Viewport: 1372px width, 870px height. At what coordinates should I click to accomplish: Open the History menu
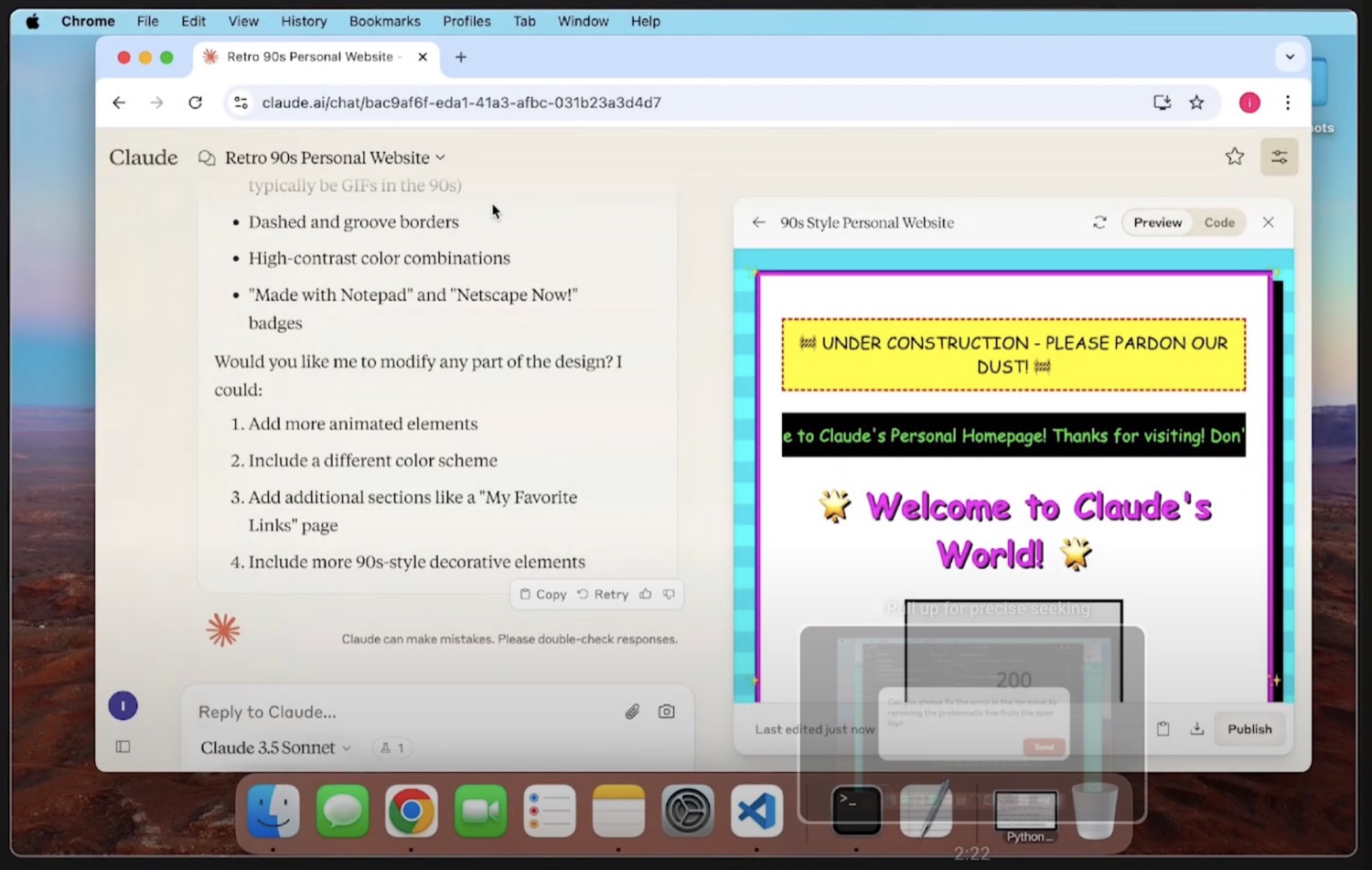coord(304,21)
